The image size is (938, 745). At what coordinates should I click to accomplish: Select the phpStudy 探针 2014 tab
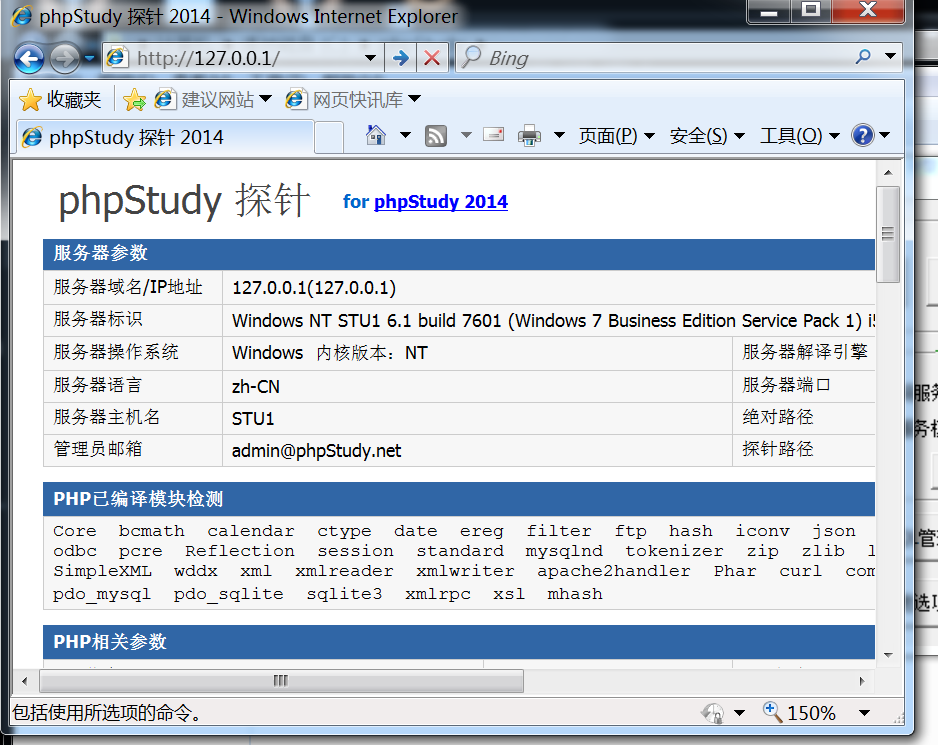pos(164,137)
